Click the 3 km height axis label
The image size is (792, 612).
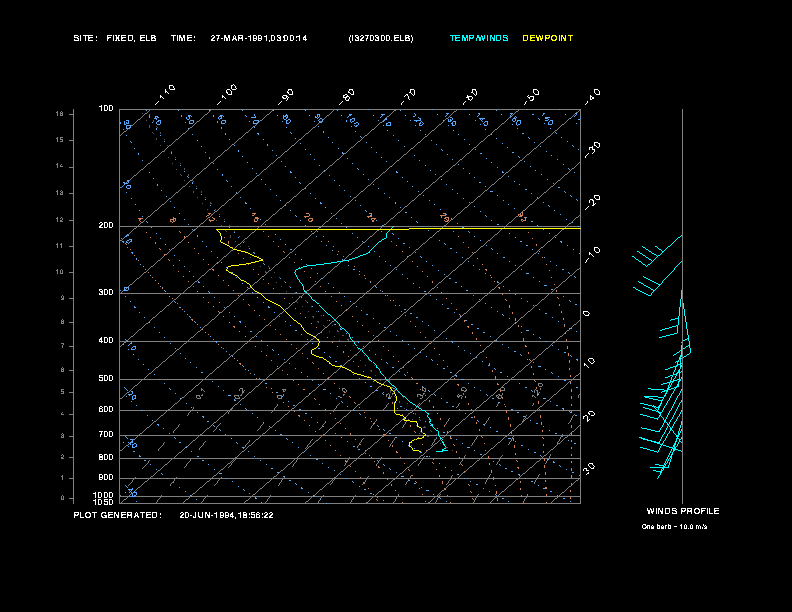63,436
